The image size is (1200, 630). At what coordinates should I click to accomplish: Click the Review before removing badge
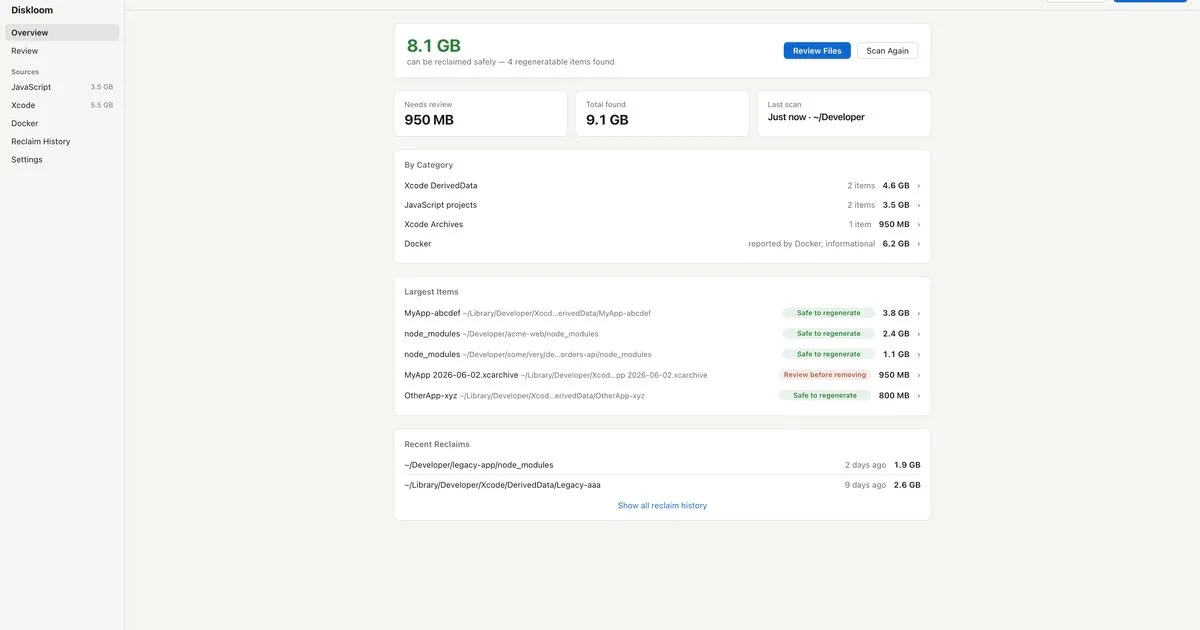[825, 375]
